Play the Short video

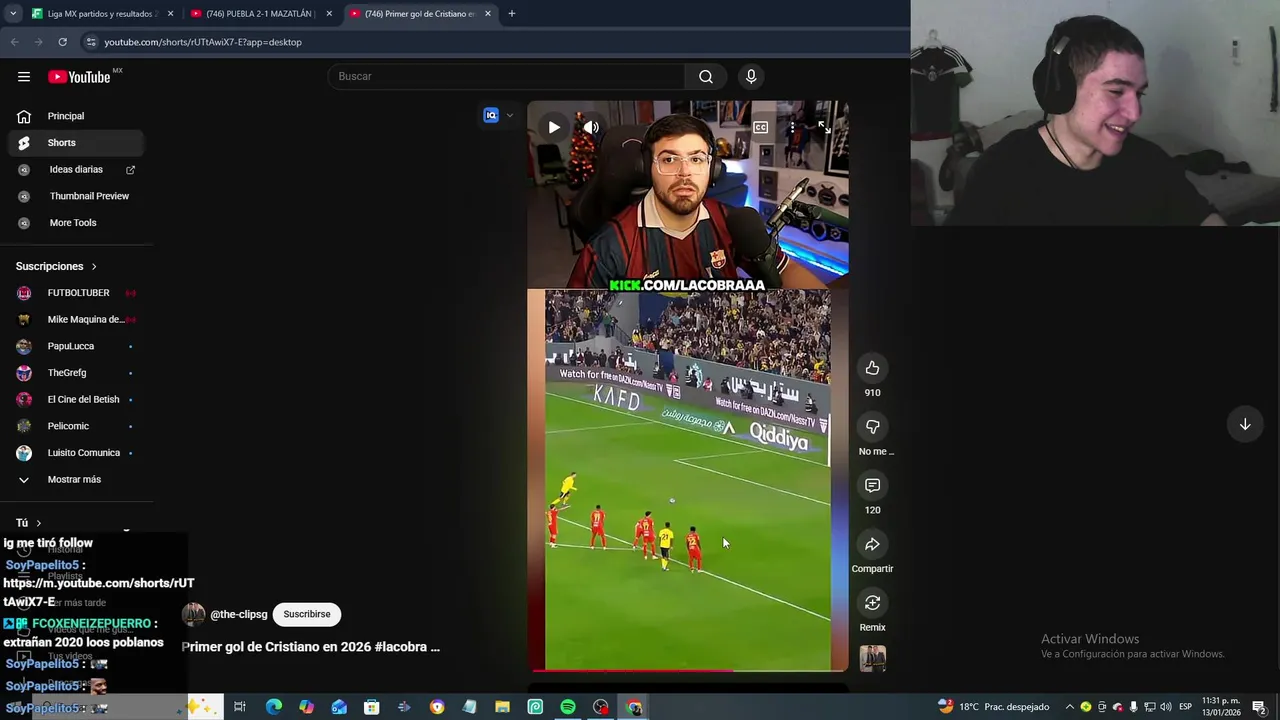click(x=554, y=127)
